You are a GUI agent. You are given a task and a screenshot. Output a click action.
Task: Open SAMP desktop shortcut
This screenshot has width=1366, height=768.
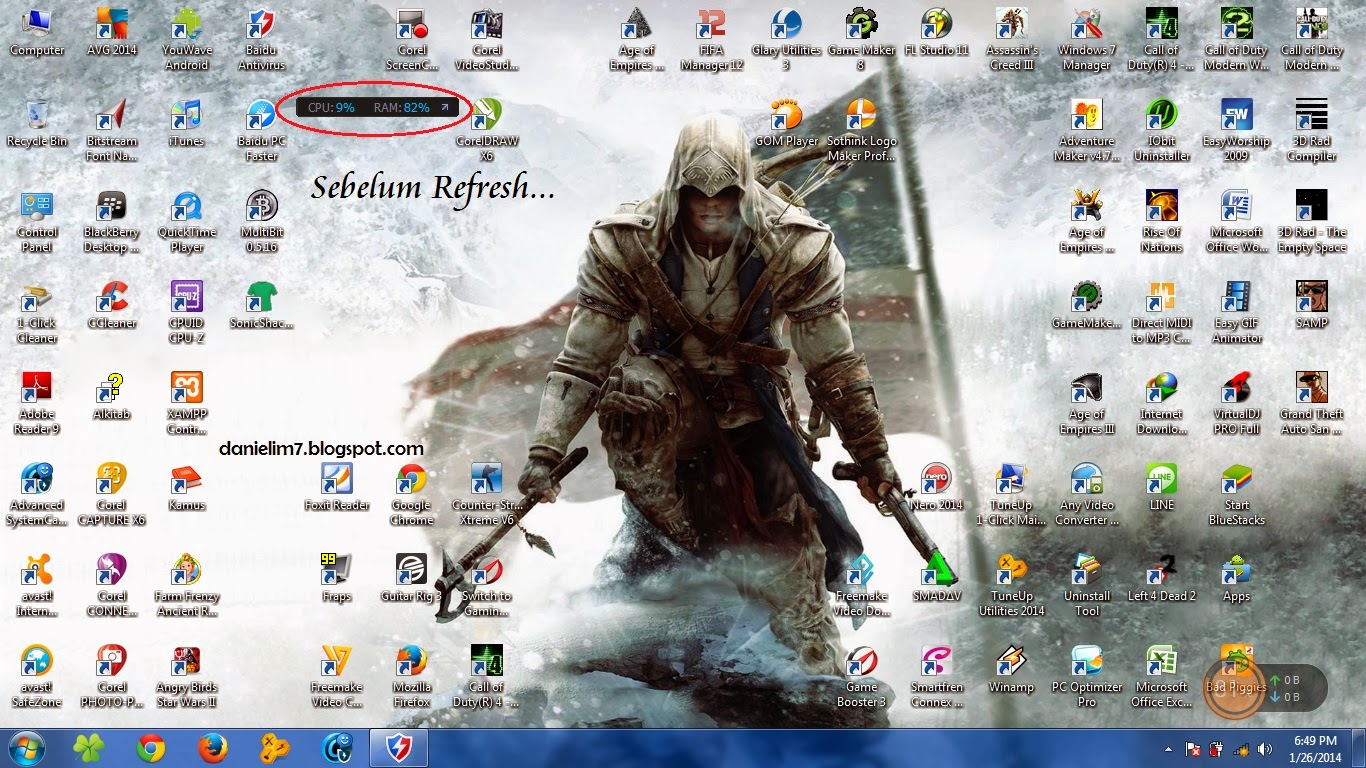point(1312,305)
